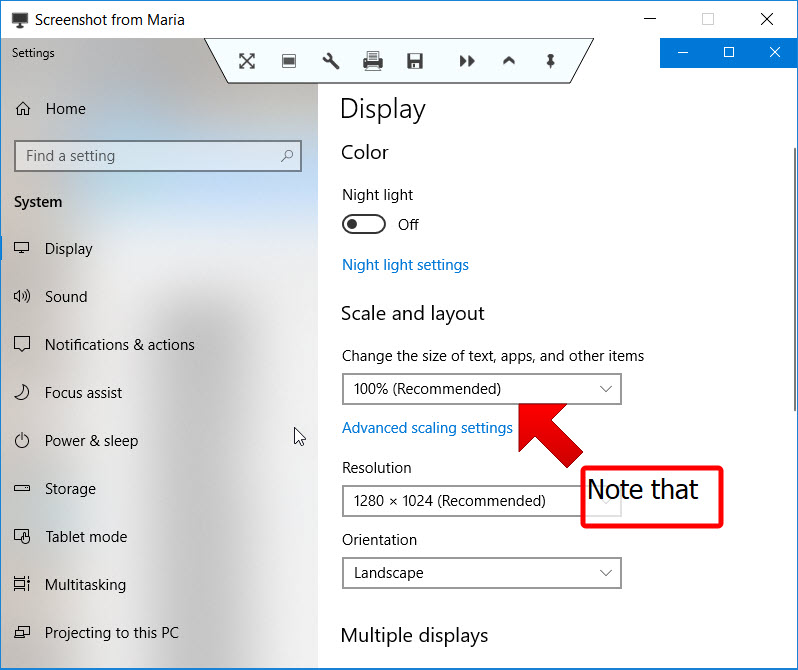Click the Focus assist moon icon

pyautogui.click(x=22, y=392)
